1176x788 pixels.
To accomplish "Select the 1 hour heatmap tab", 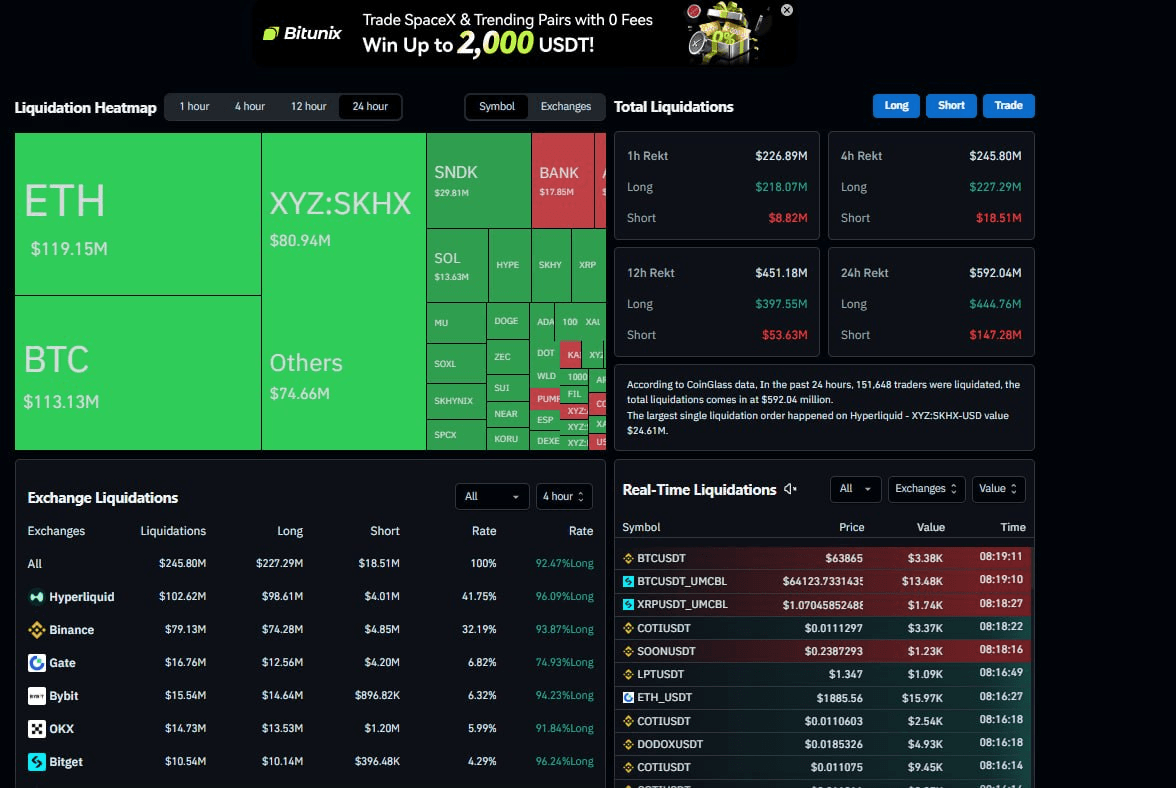I will (x=194, y=106).
